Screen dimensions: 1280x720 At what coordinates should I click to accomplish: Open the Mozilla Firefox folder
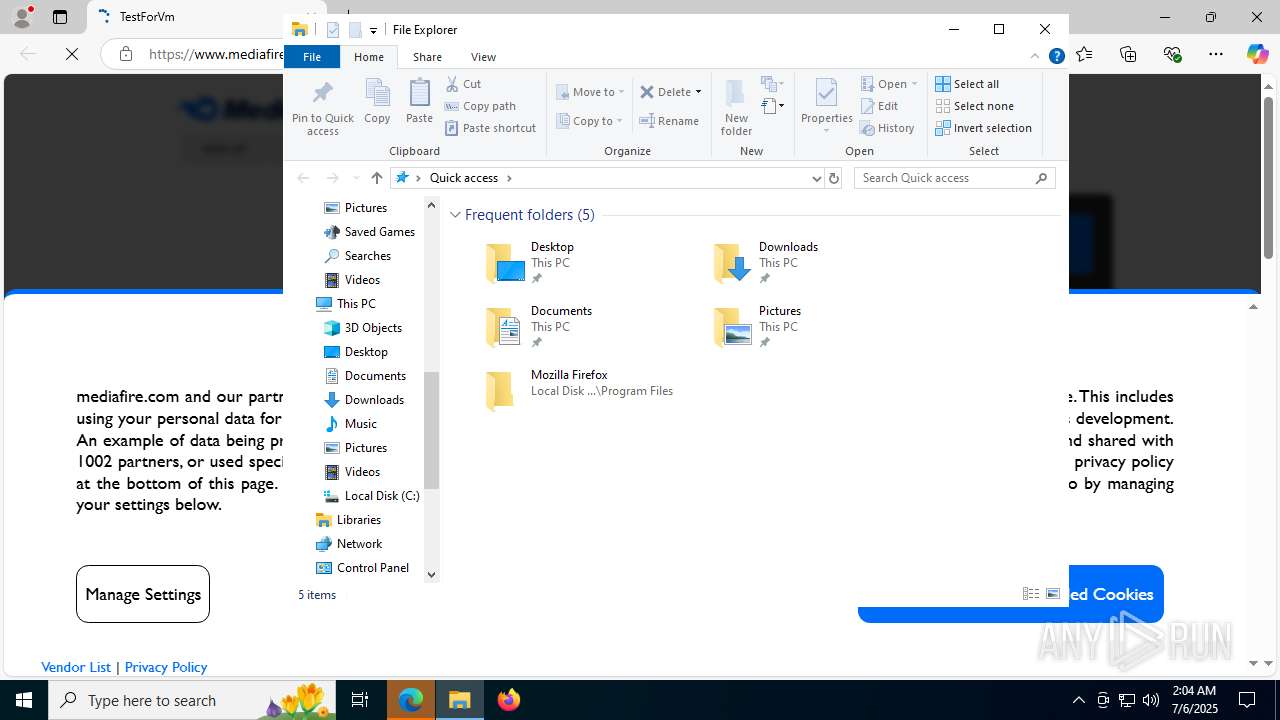[x=579, y=391]
